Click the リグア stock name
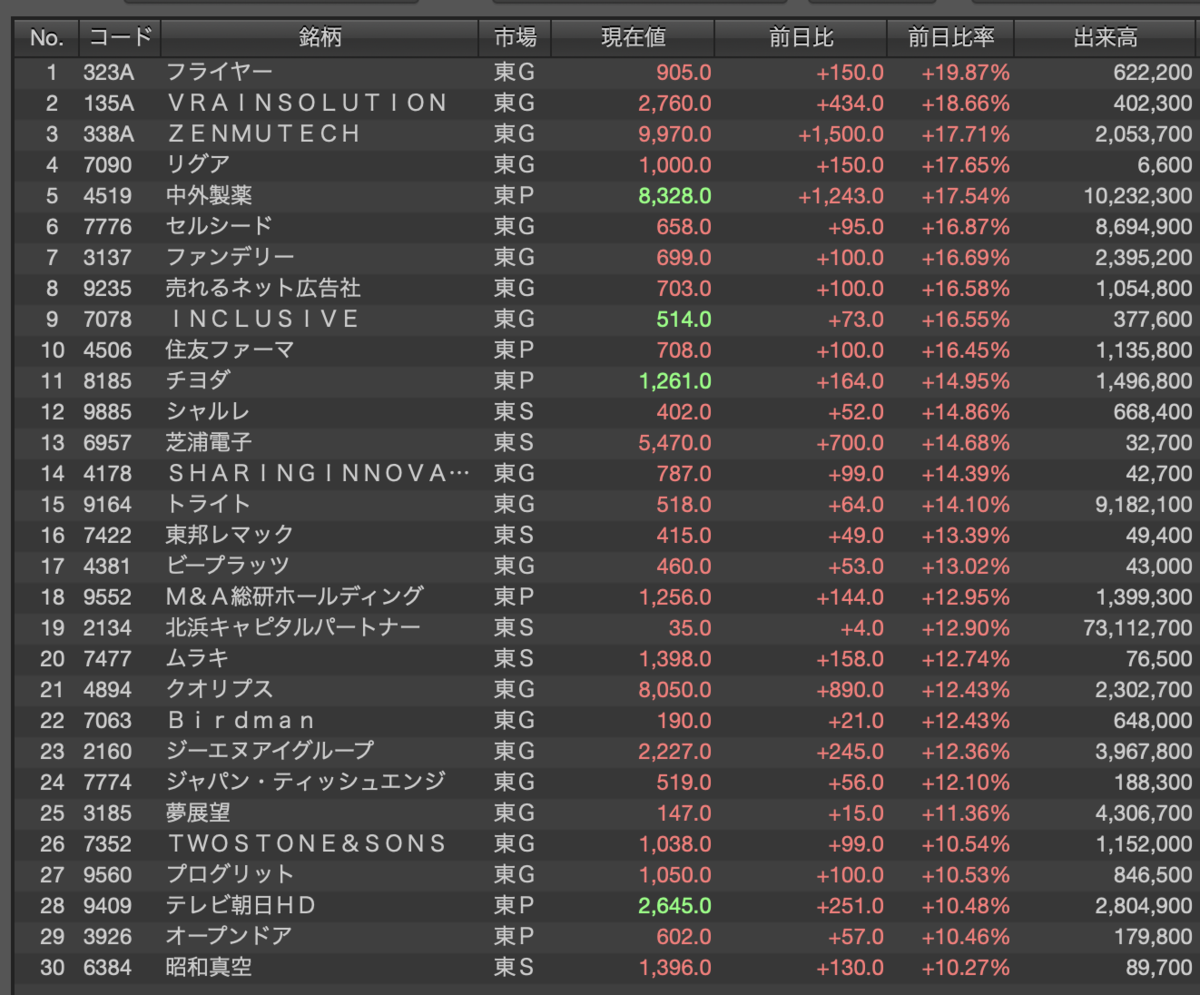Screen dimensions: 1200x995 198,165
